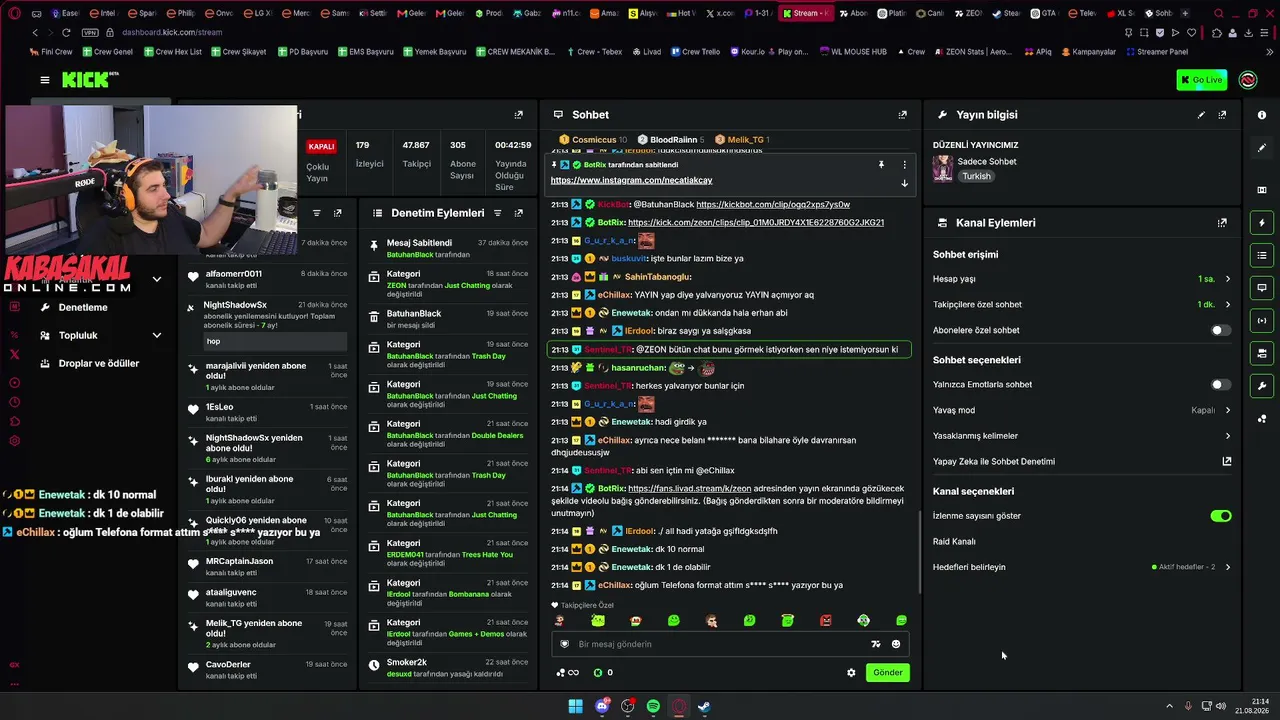Screen dimensions: 1280x720
Task: Pop out the Sohbet chat panel
Action: click(902, 115)
